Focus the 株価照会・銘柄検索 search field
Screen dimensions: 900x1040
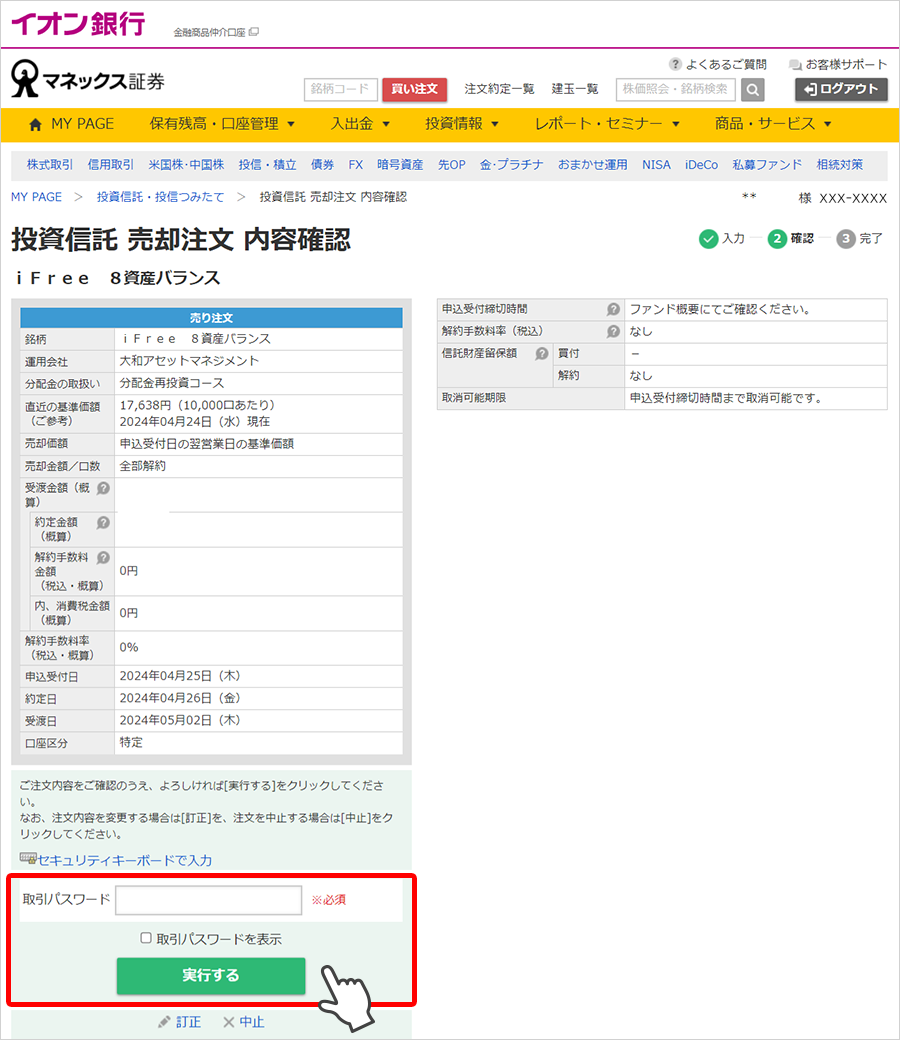676,89
